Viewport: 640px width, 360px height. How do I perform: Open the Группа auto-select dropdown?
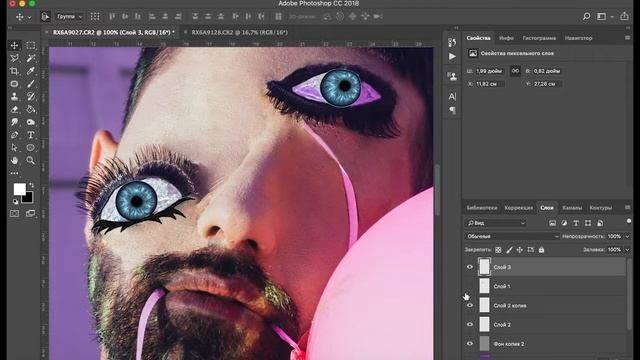click(x=69, y=16)
